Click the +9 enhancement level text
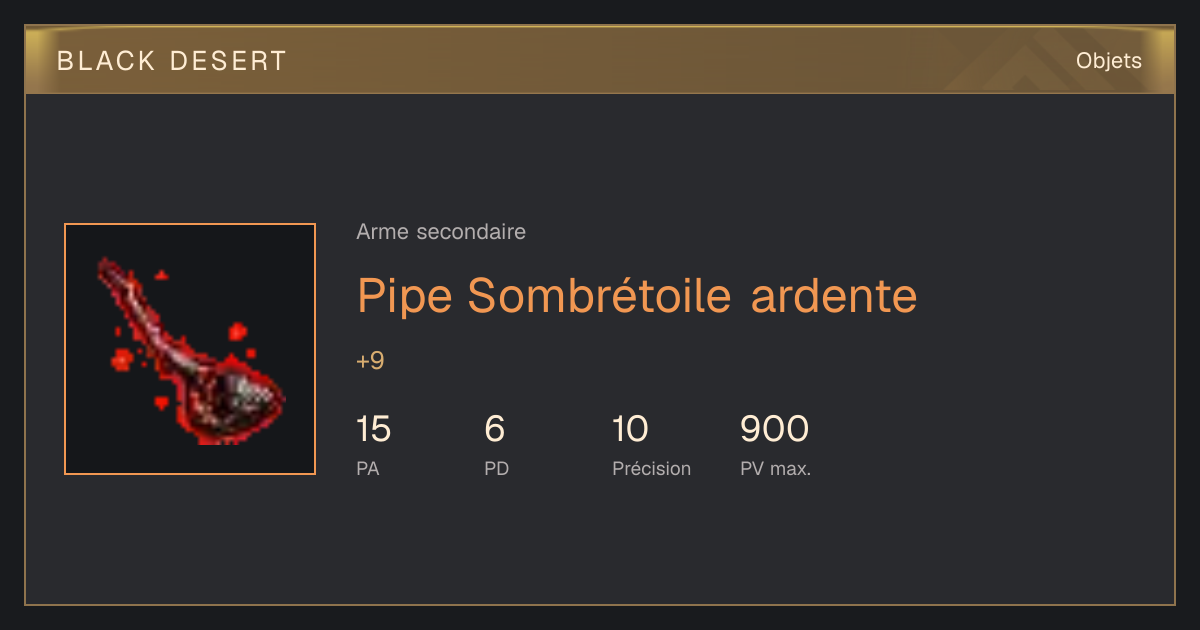1200x630 pixels. tap(370, 361)
